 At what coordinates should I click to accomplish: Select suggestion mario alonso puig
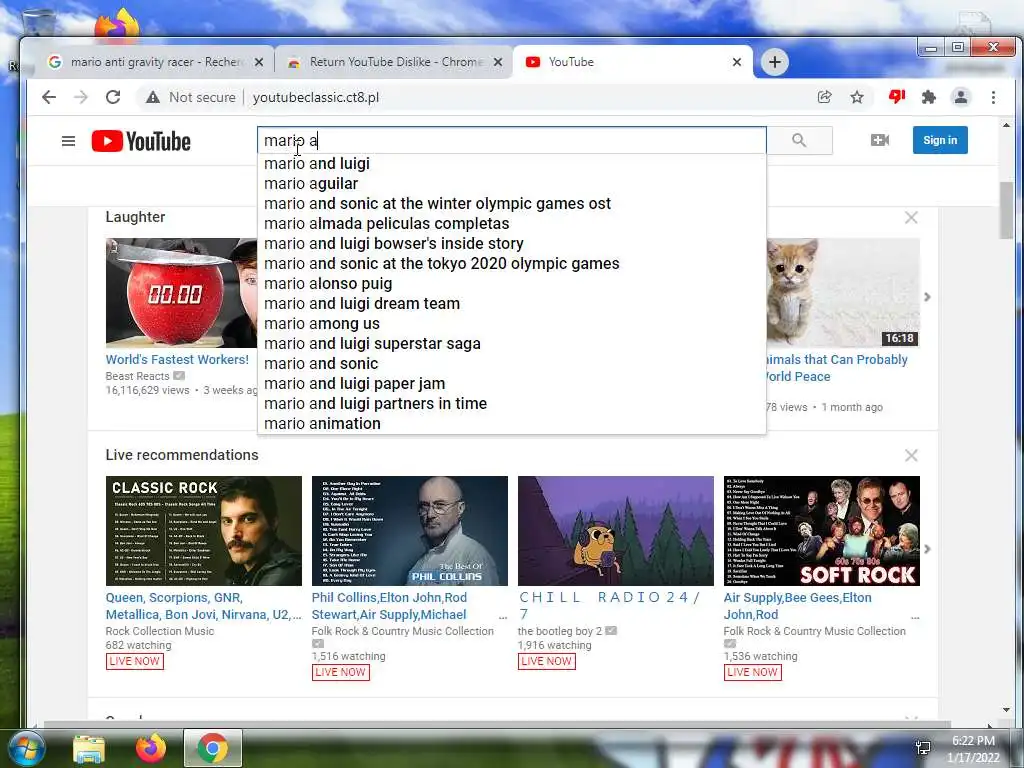pos(511,283)
